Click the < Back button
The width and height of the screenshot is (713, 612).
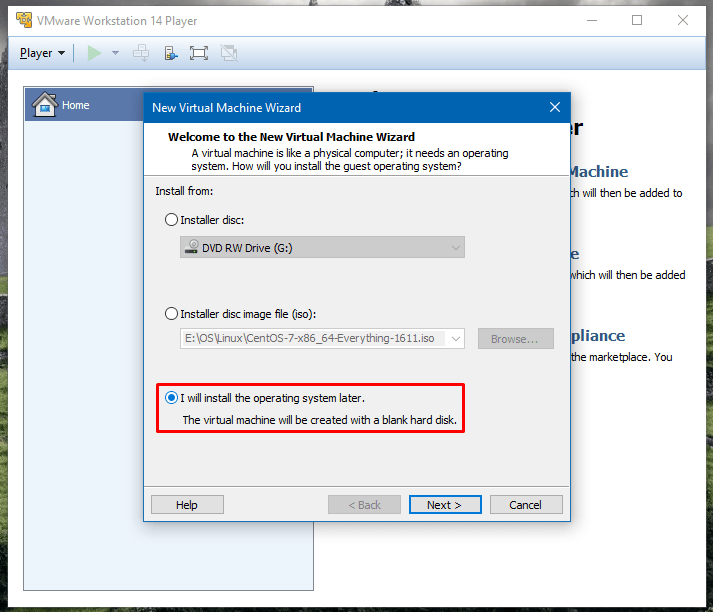tap(364, 505)
